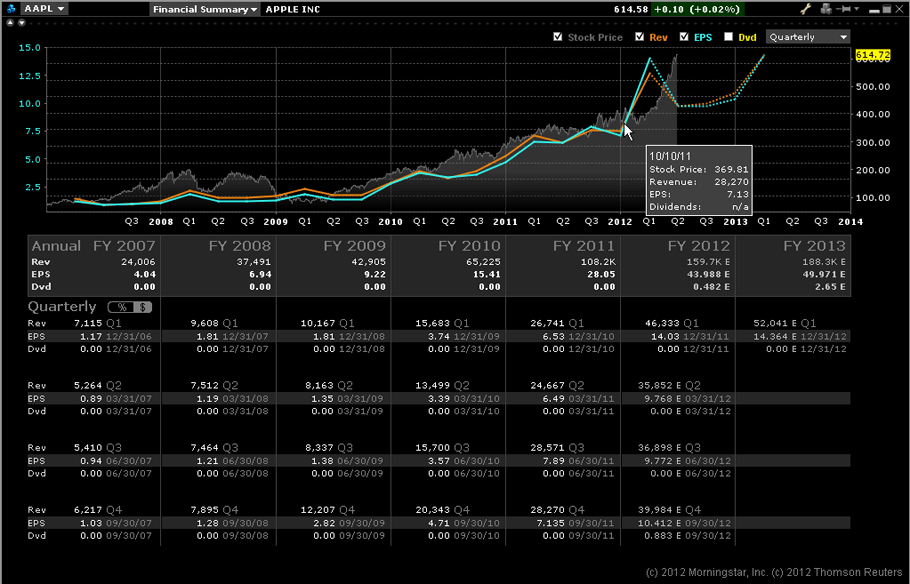Maximize the Financial Summary window
Viewport: 910px width, 584px height.
point(886,9)
